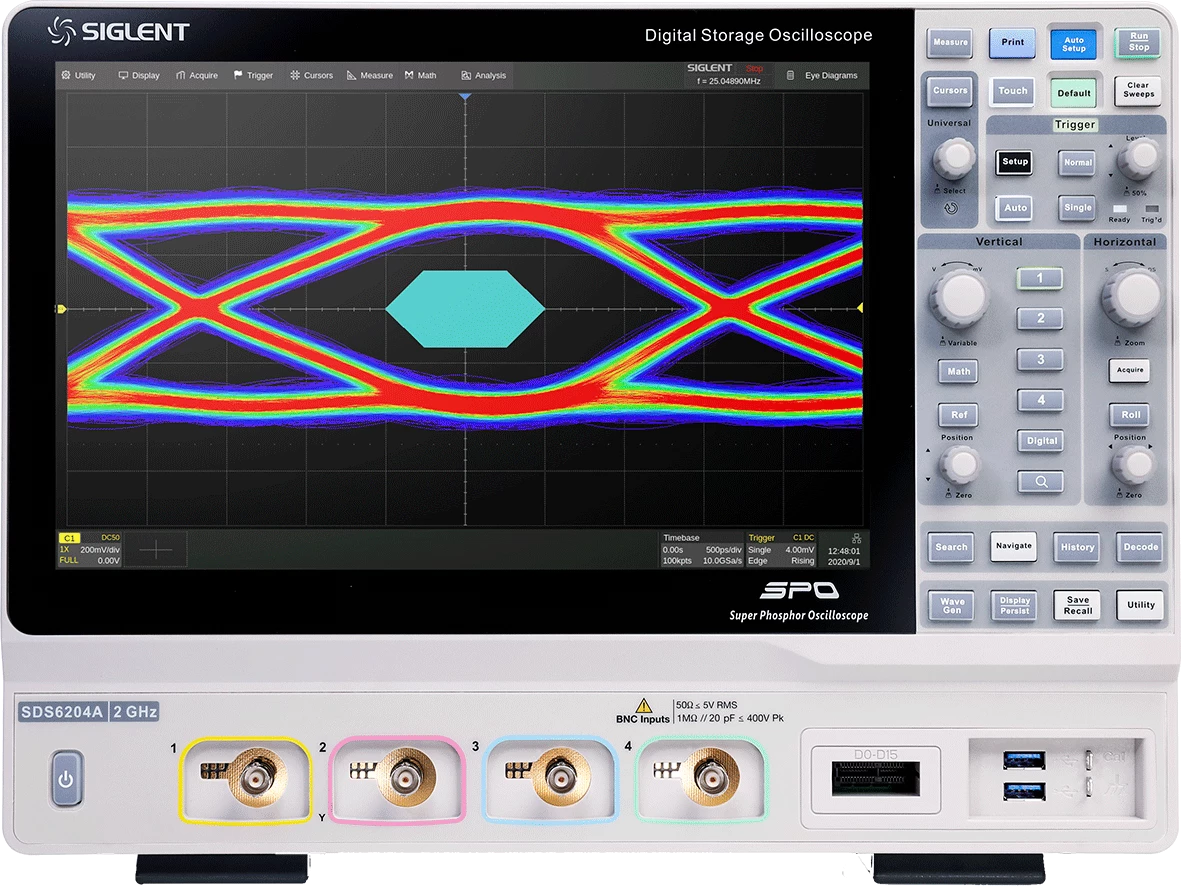Toggle the Touch screen button
The width and height of the screenshot is (1181, 886).
point(1012,91)
